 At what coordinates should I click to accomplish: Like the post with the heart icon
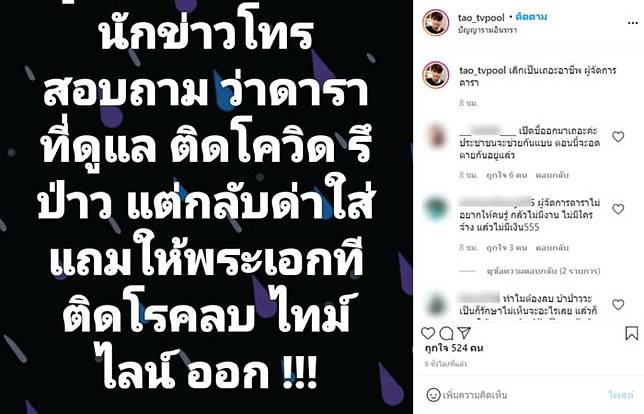pos(428,333)
